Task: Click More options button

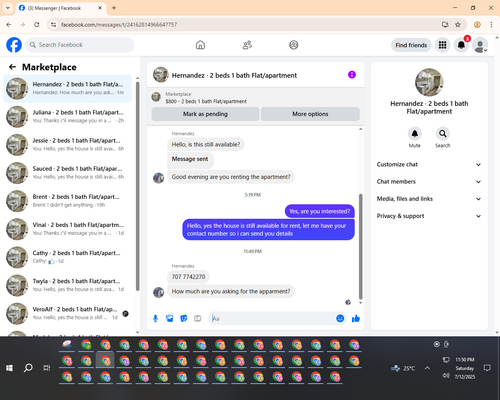Action: (x=310, y=114)
